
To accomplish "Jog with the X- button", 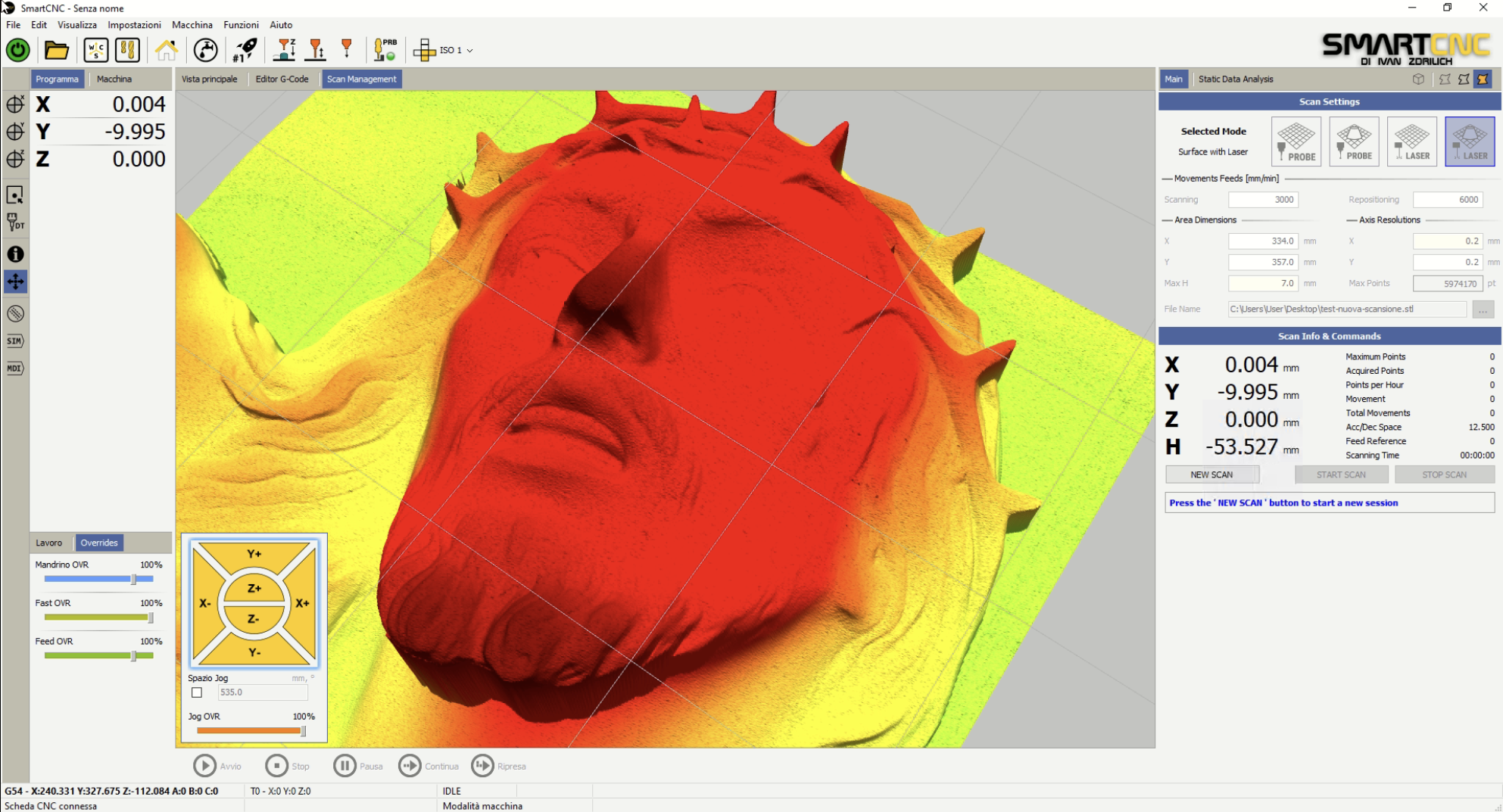I will click(x=204, y=603).
